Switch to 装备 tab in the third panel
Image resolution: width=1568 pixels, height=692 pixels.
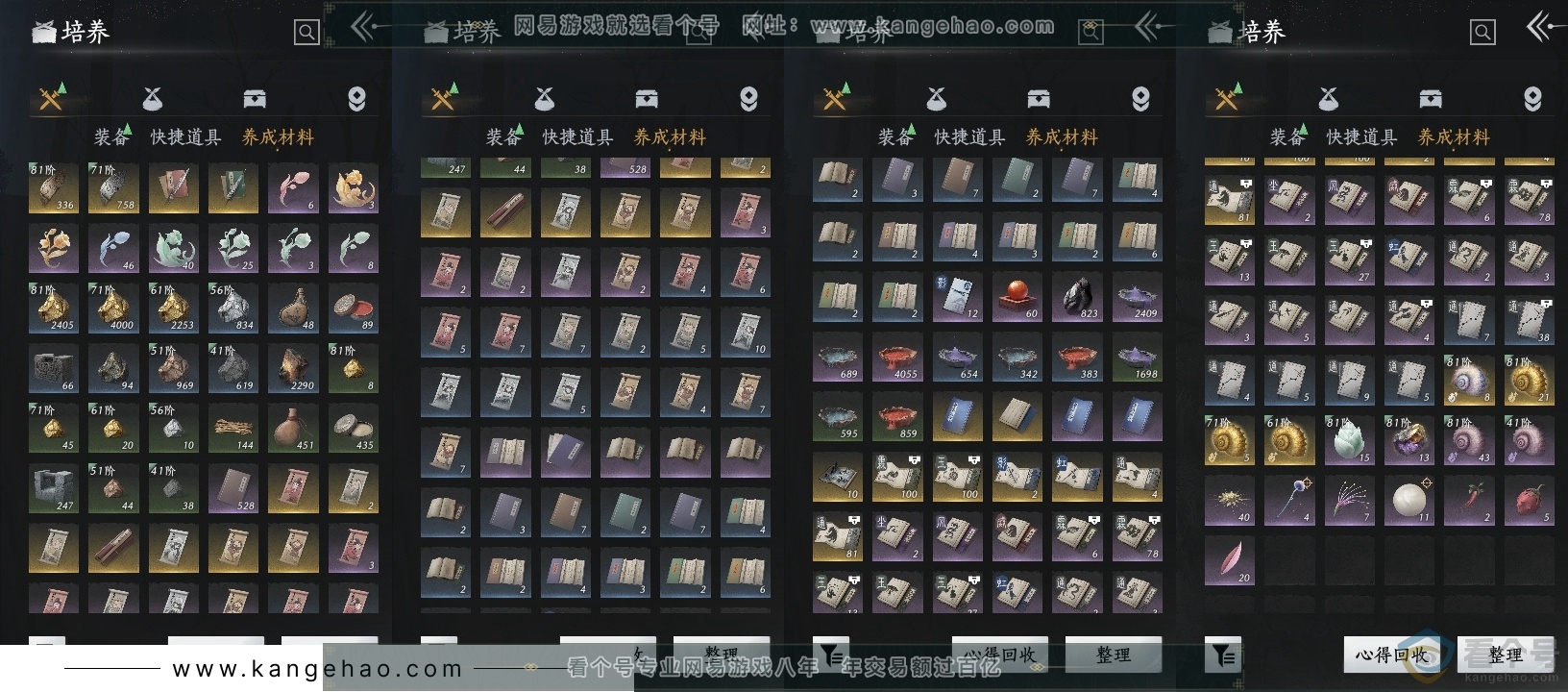click(x=895, y=137)
